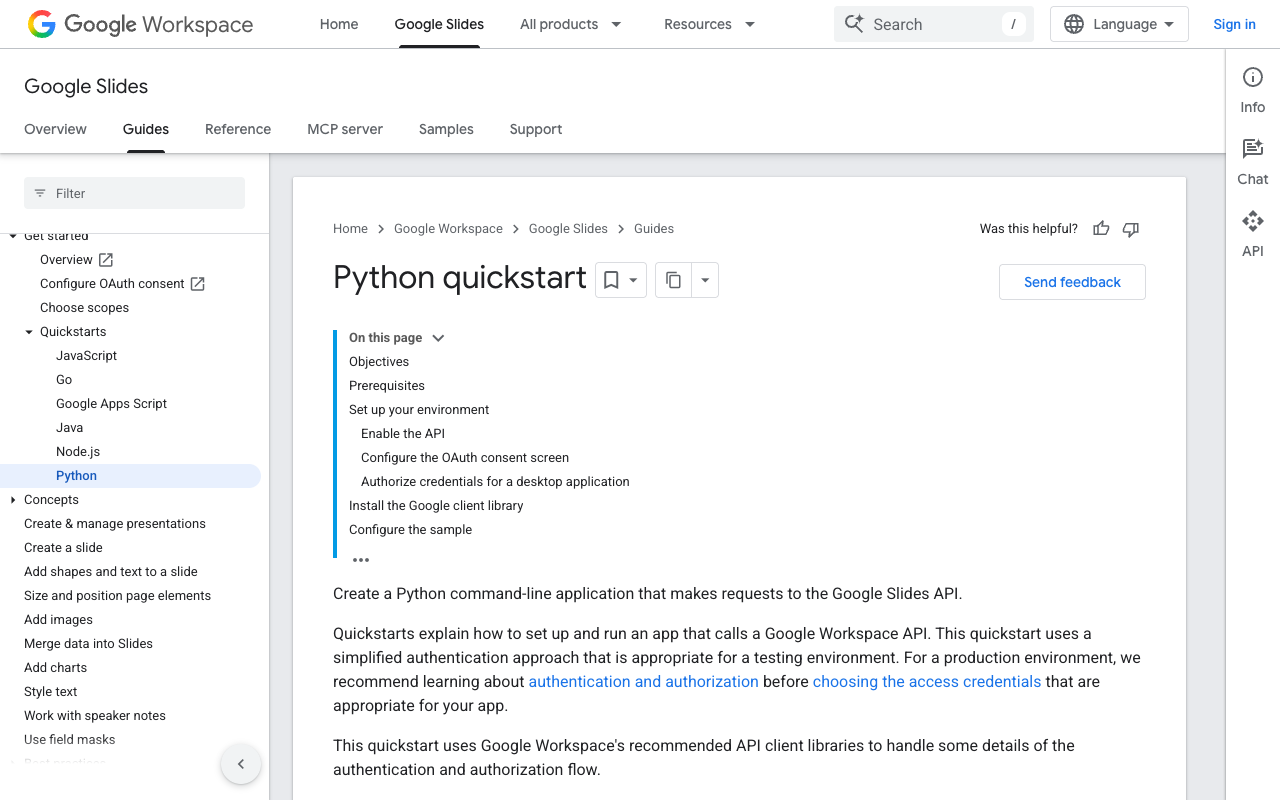
Task: Switch to the Samples tab
Action: [446, 129]
